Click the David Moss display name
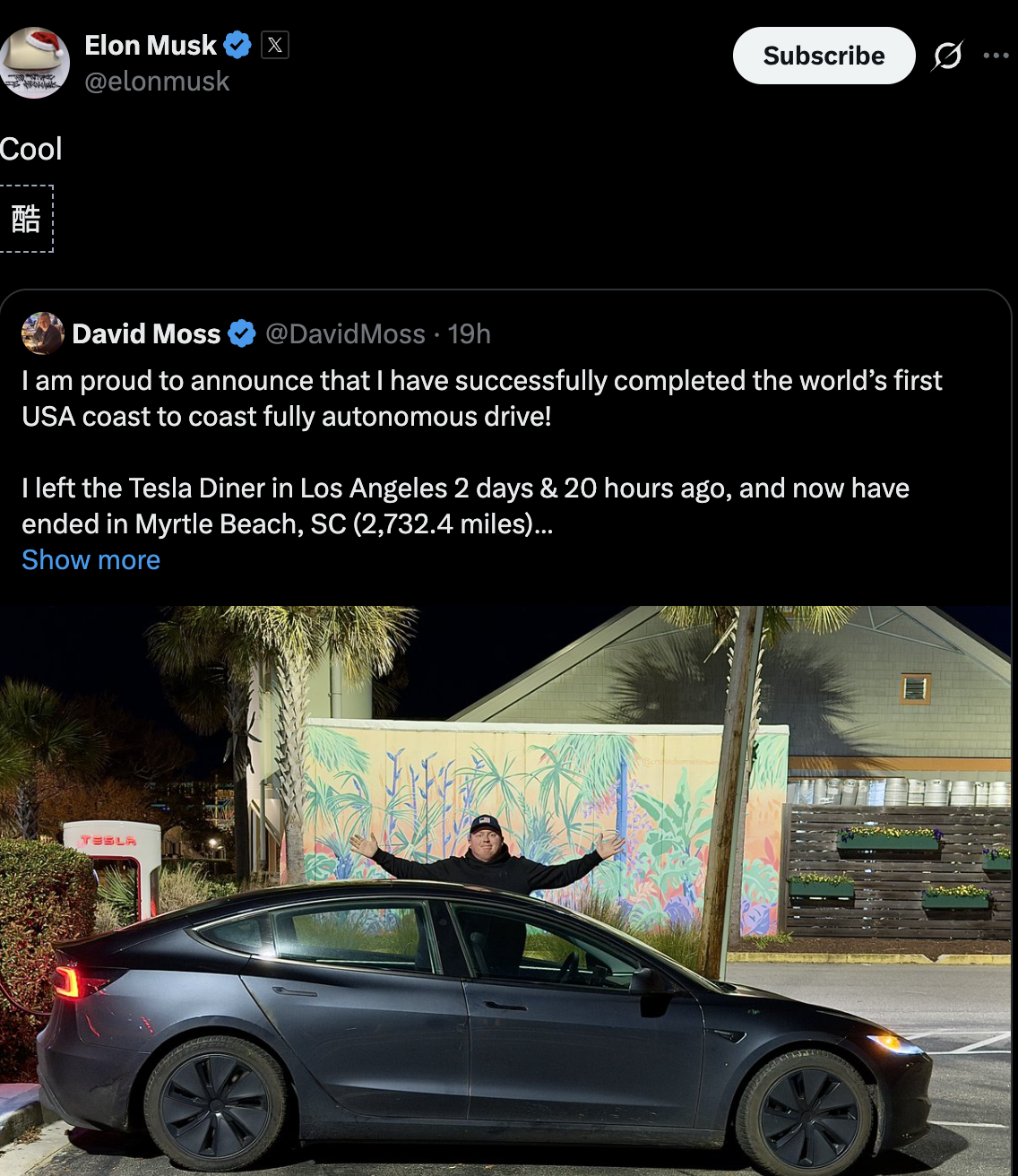 pyautogui.click(x=146, y=333)
